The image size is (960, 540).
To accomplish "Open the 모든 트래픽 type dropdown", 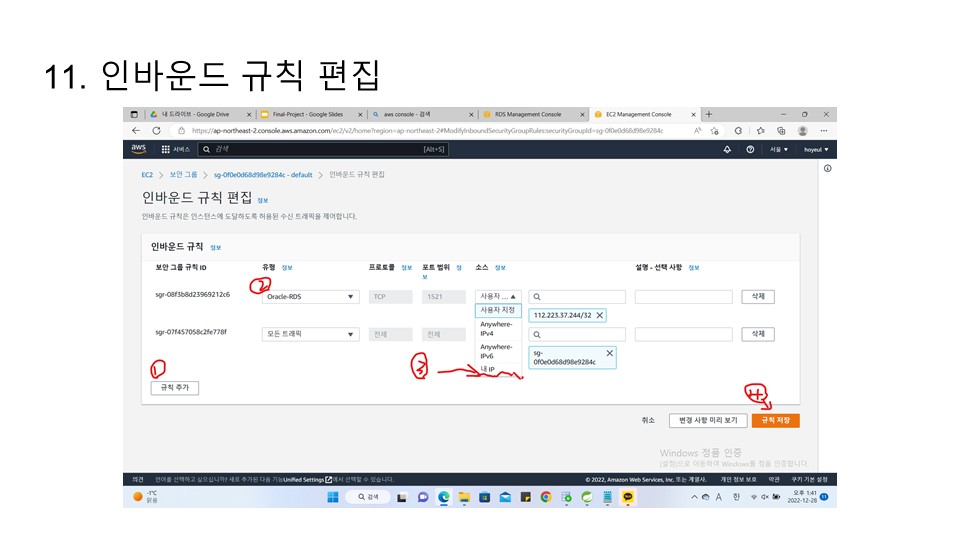I will (310, 334).
